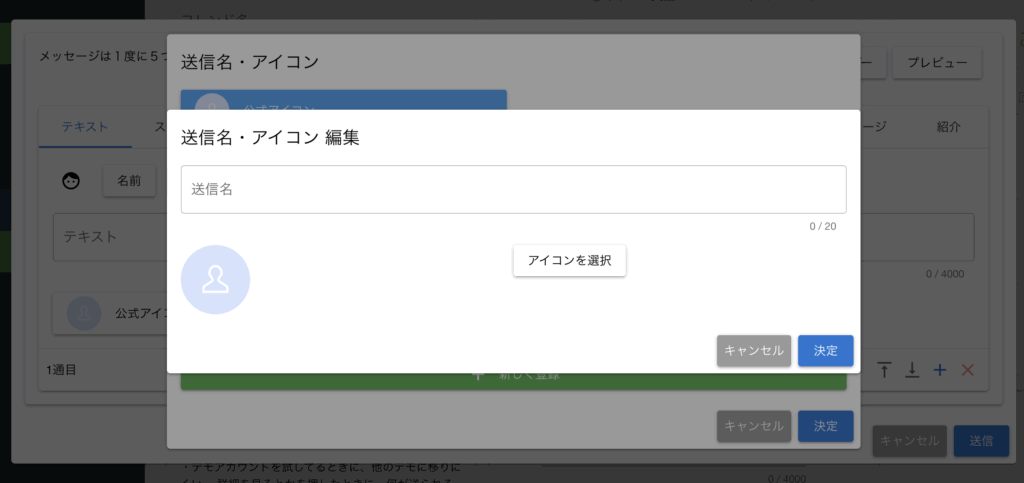Focus the 送信名 input field
The image size is (1024, 483).
click(513, 189)
